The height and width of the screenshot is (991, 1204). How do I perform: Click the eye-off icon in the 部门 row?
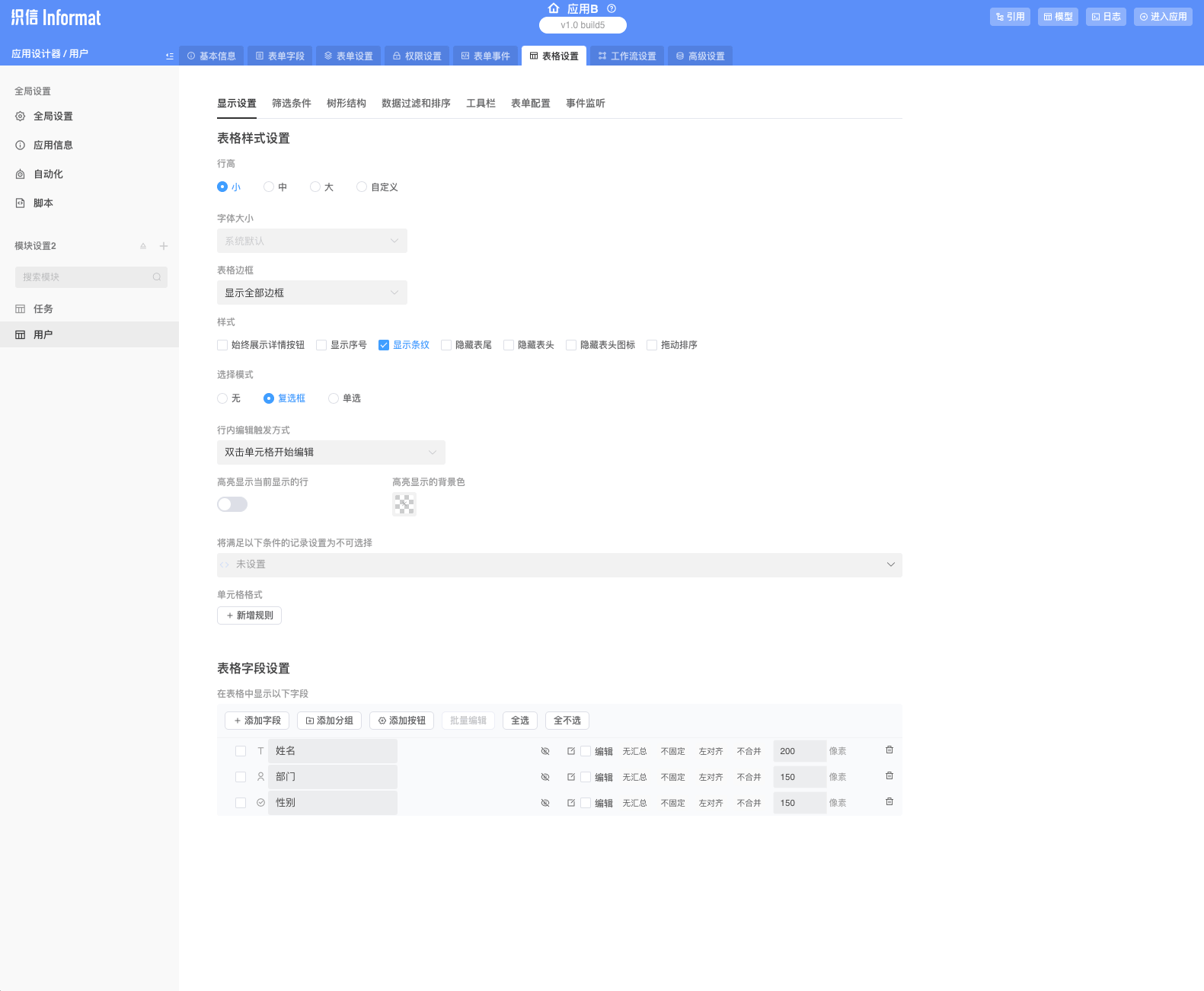[545, 777]
